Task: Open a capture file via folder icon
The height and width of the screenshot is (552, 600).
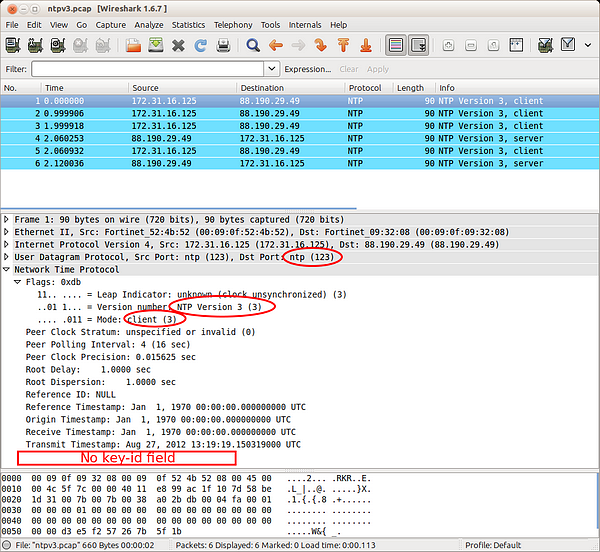Action: 133,45
